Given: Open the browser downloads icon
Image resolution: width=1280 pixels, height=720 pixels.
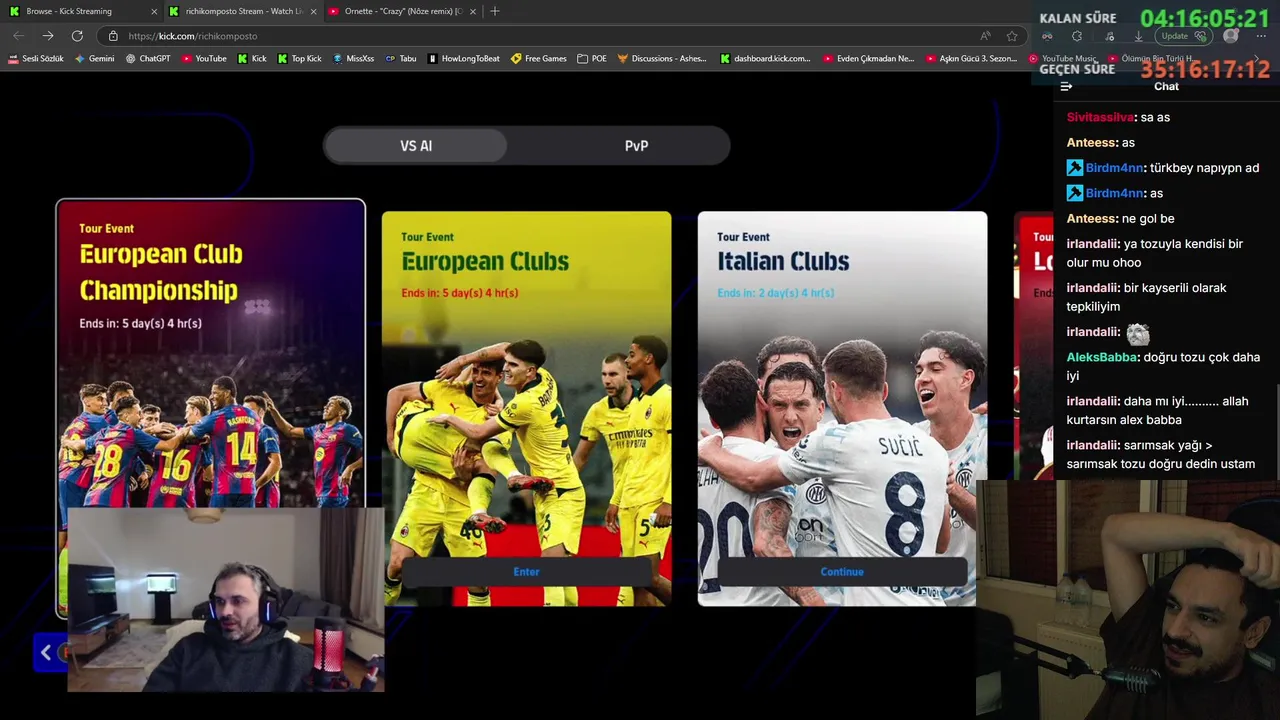Looking at the screenshot, I should pyautogui.click(x=1138, y=36).
